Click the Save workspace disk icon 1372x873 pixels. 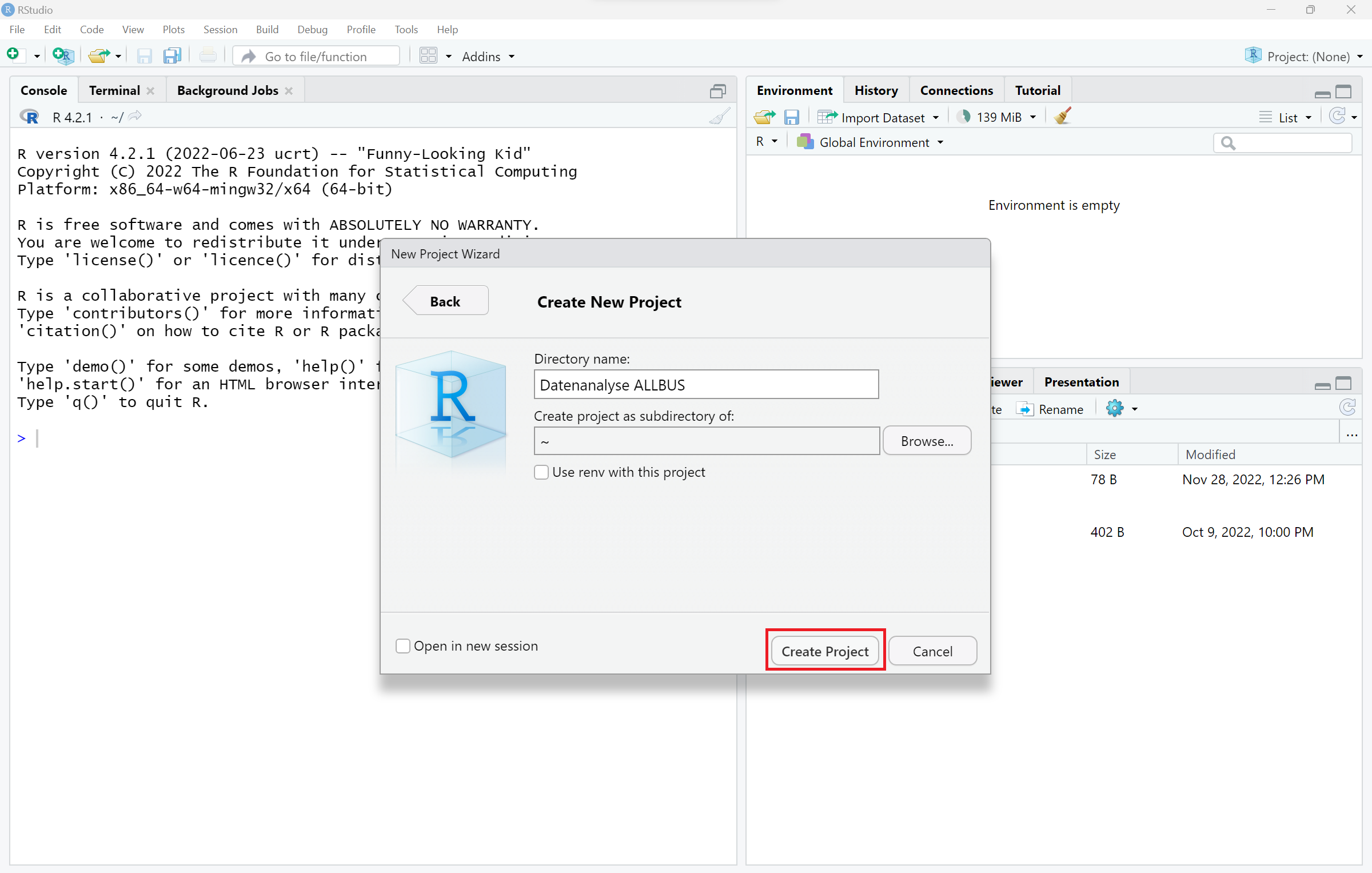point(792,117)
